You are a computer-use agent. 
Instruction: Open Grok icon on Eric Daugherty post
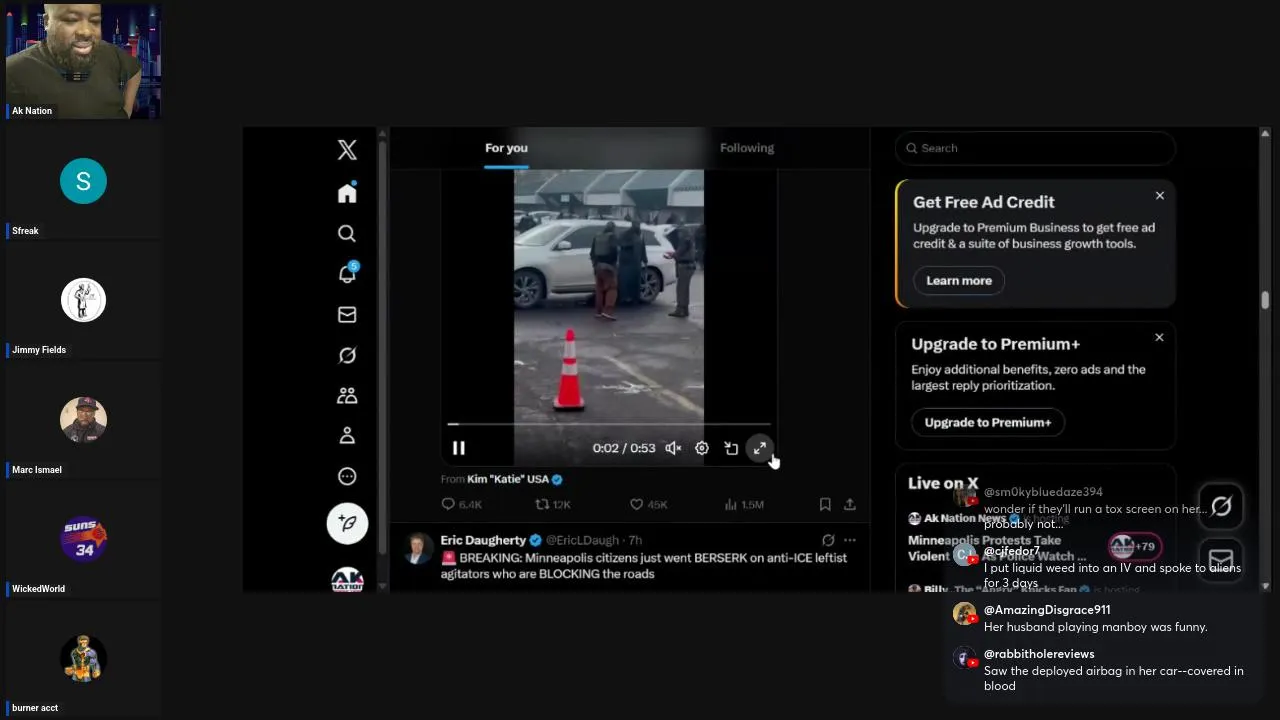pos(828,540)
